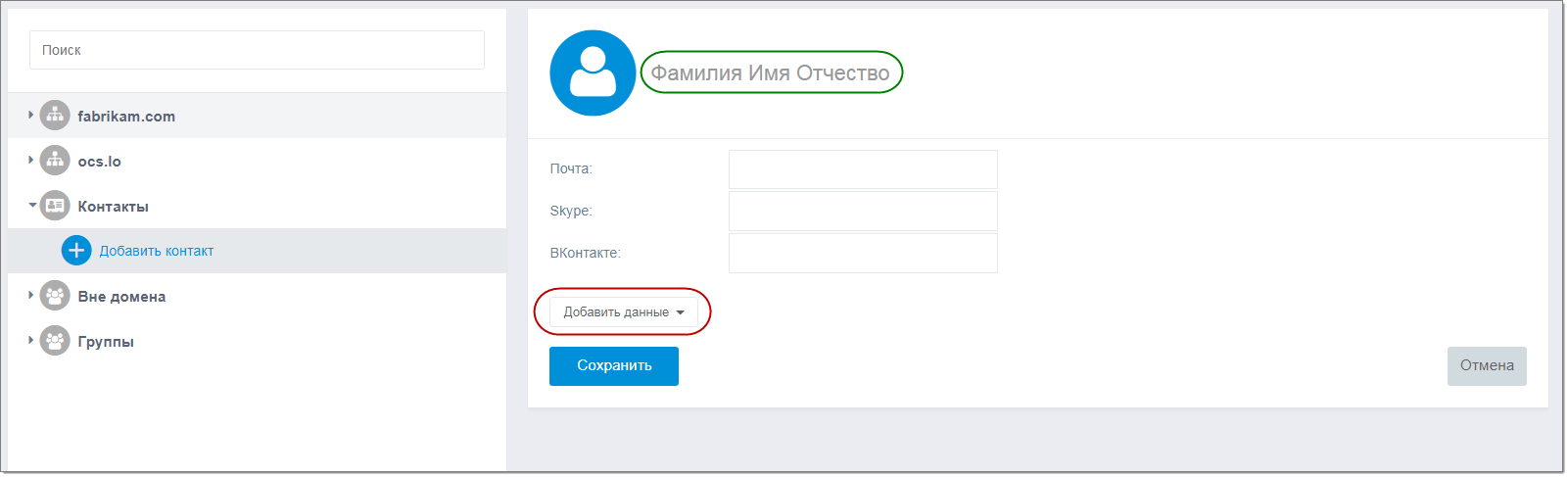Click the ocs.lo domain icon
1568x477 pixels.
point(55,161)
